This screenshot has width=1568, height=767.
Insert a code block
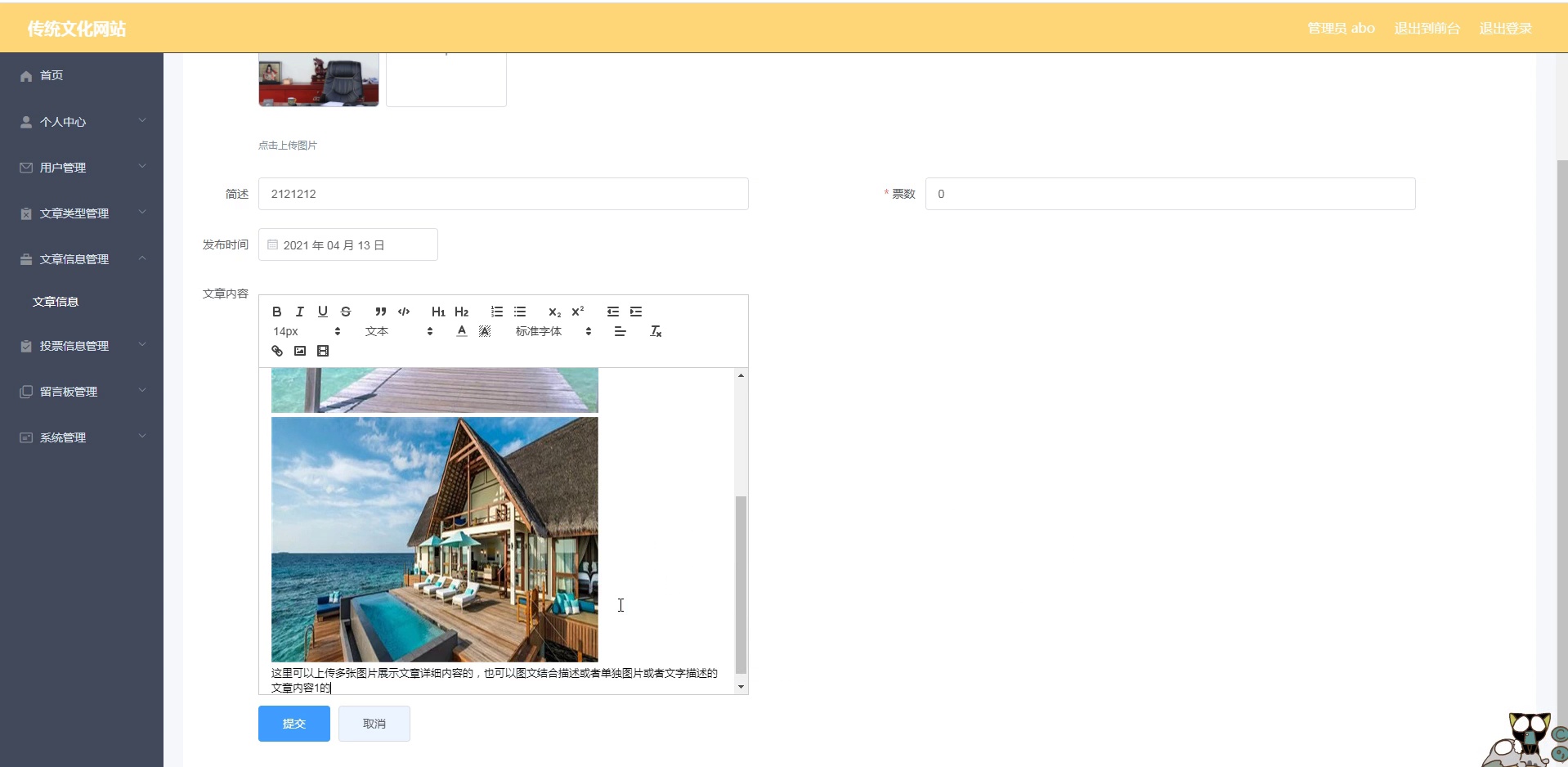click(404, 312)
